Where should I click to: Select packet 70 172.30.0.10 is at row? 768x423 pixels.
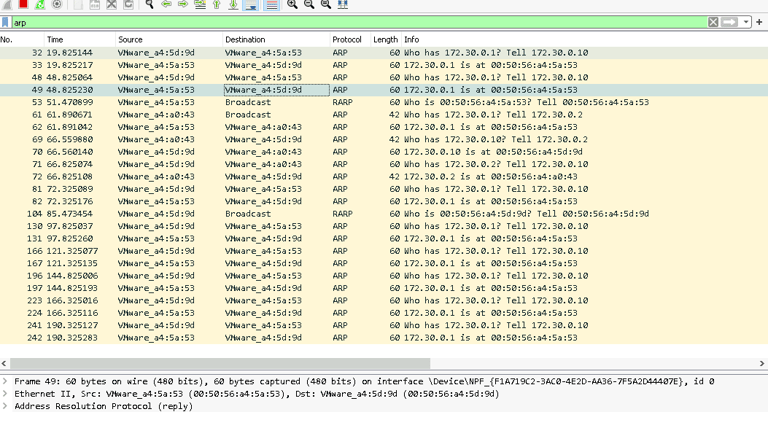pos(384,152)
